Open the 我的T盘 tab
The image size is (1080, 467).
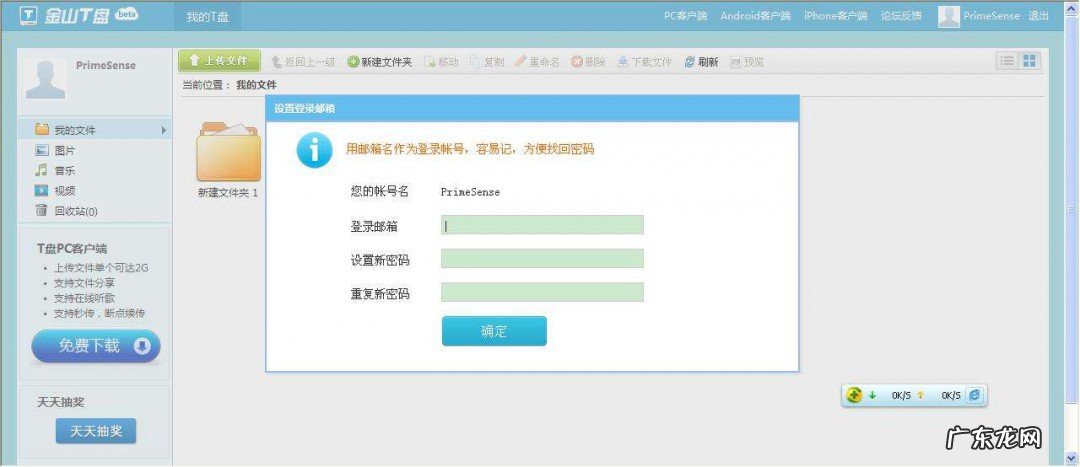click(207, 17)
